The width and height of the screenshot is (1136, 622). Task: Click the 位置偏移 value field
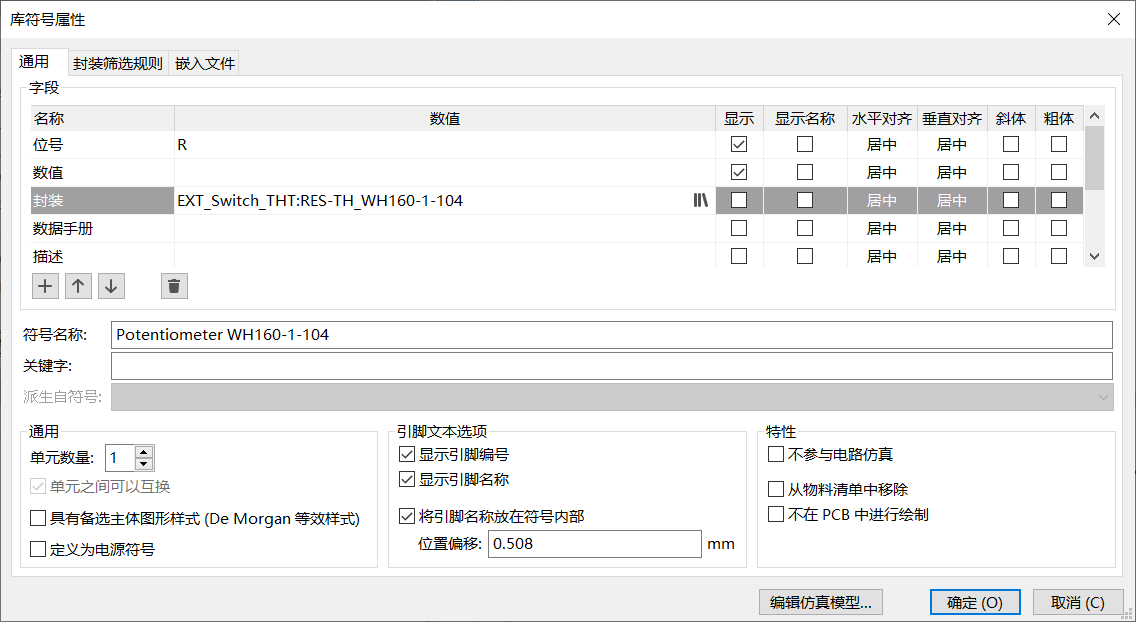click(x=595, y=544)
